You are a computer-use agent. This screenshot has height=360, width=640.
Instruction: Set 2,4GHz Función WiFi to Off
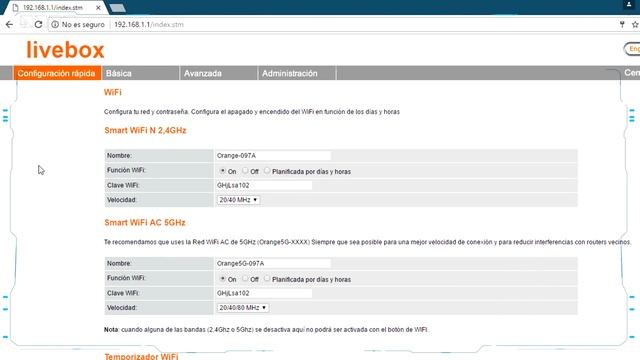[x=245, y=171]
